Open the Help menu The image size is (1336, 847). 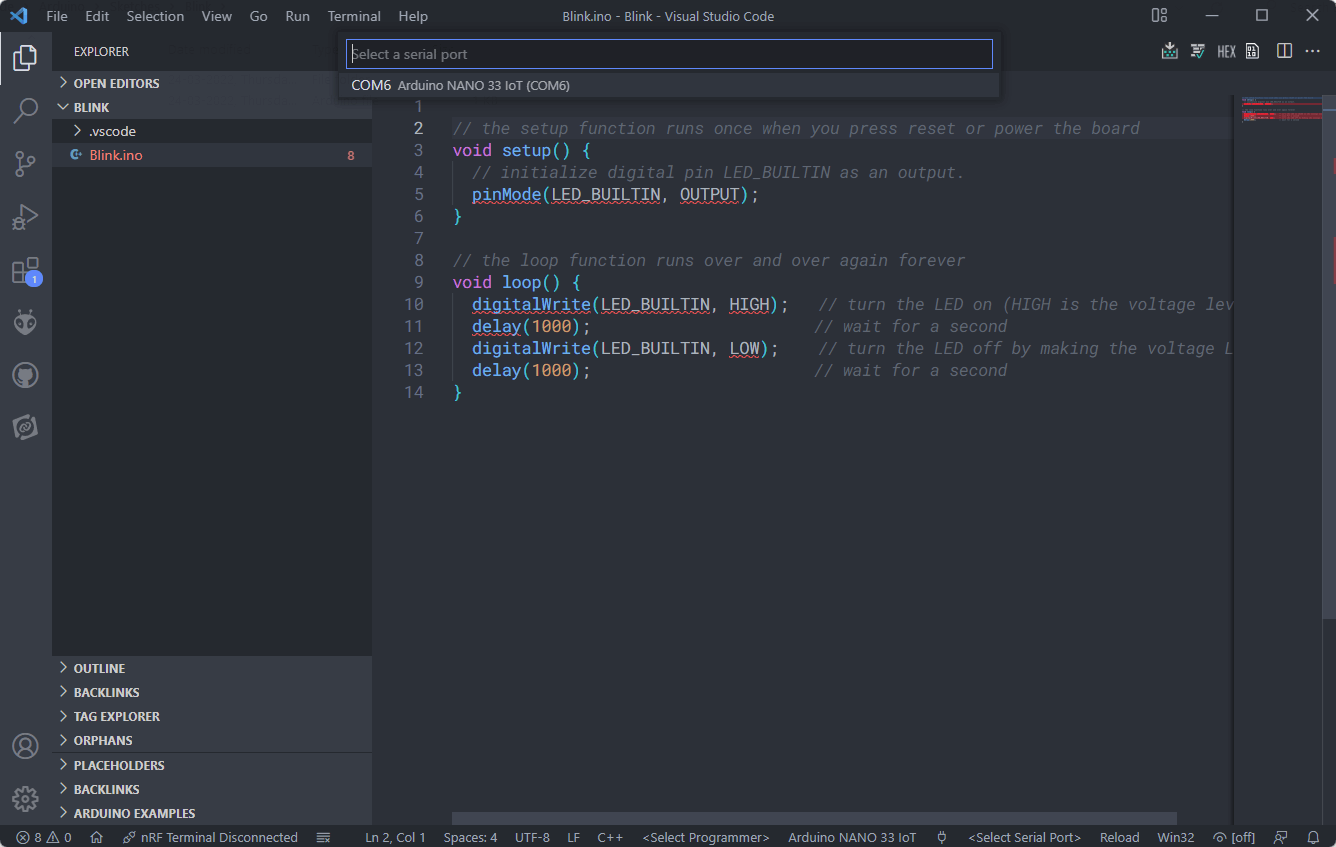pos(413,16)
